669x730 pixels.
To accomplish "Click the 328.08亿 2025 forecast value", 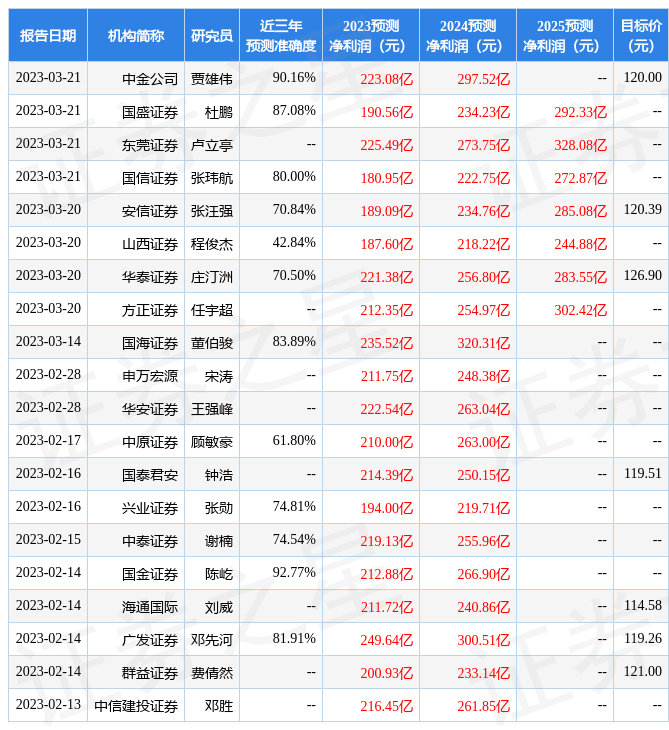I will [x=580, y=145].
